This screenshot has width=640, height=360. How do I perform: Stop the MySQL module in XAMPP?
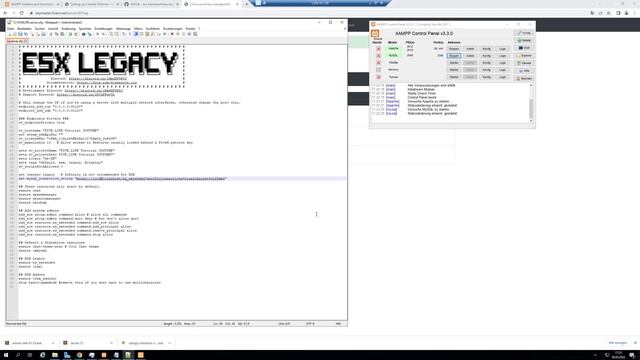click(x=454, y=56)
